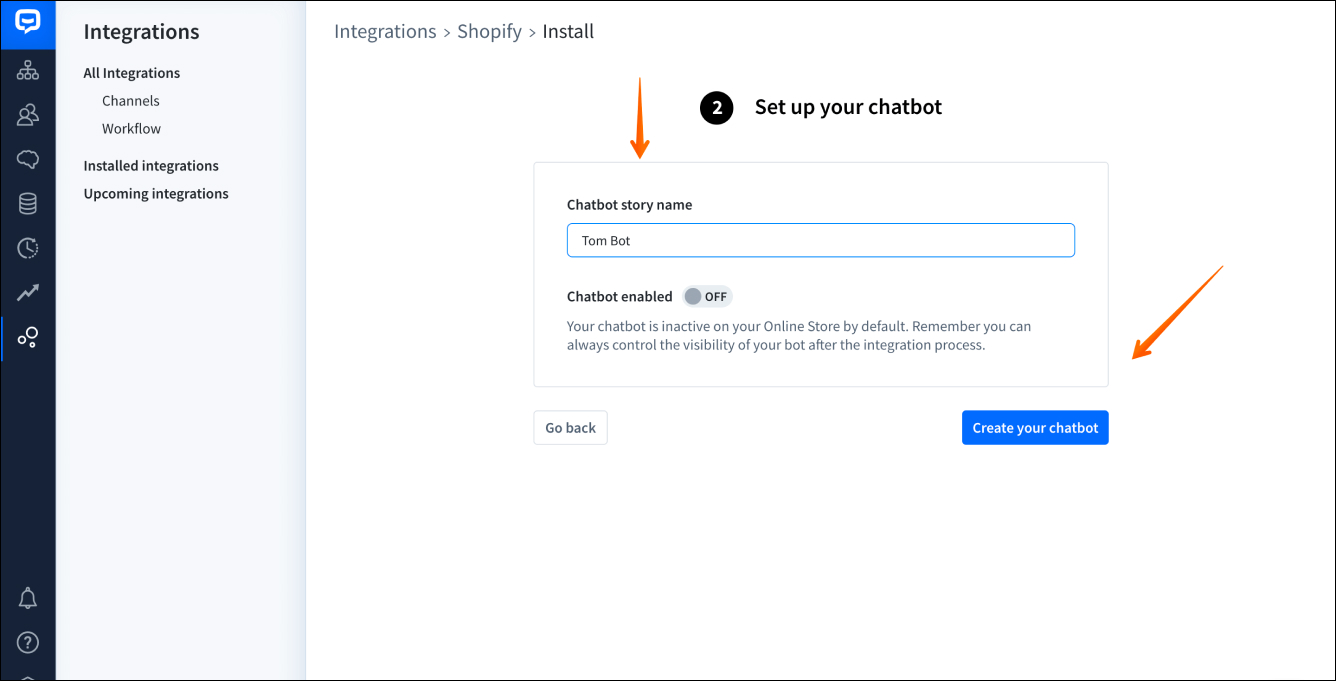Go to Integrations via breadcrumb

tap(385, 32)
